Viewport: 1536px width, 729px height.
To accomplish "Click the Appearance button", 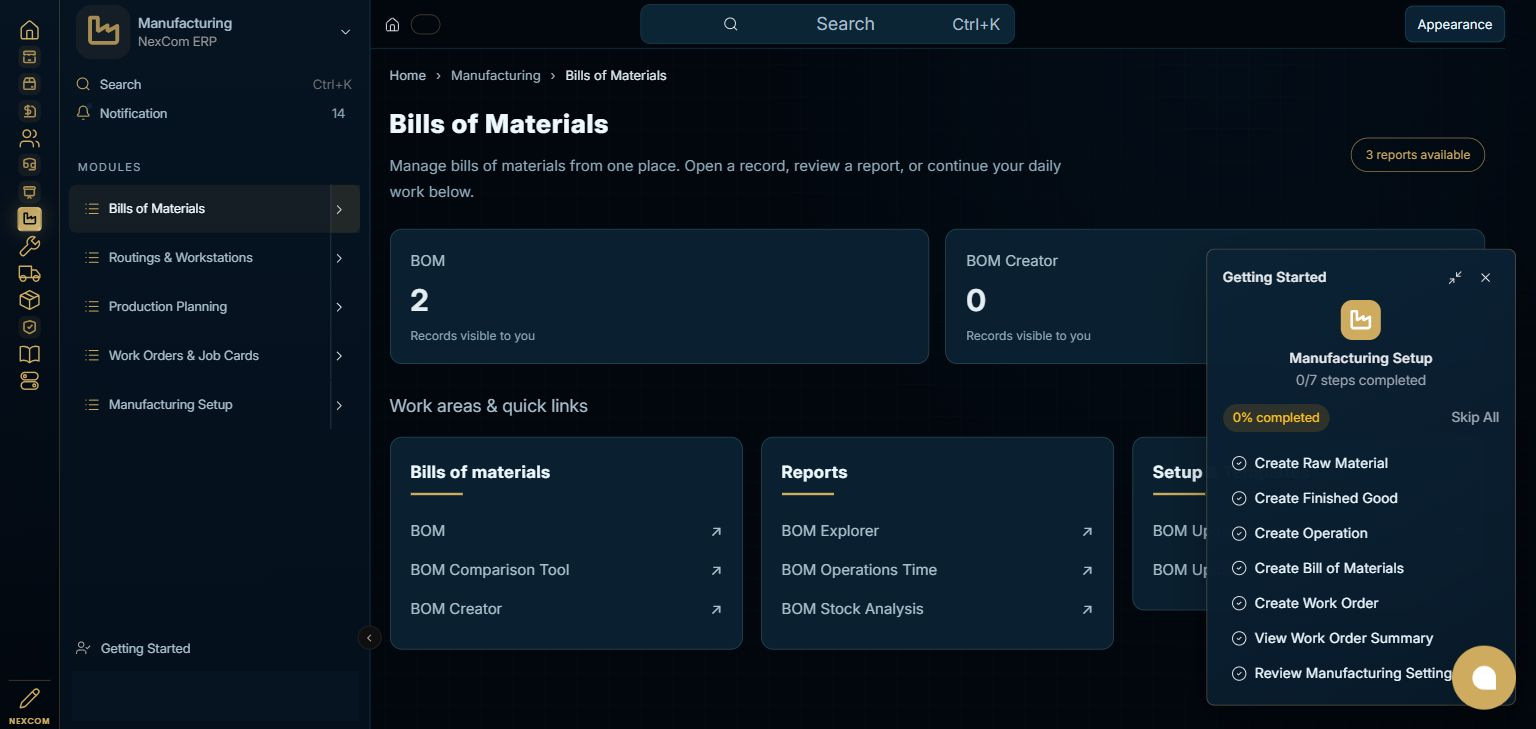I will tap(1454, 24).
